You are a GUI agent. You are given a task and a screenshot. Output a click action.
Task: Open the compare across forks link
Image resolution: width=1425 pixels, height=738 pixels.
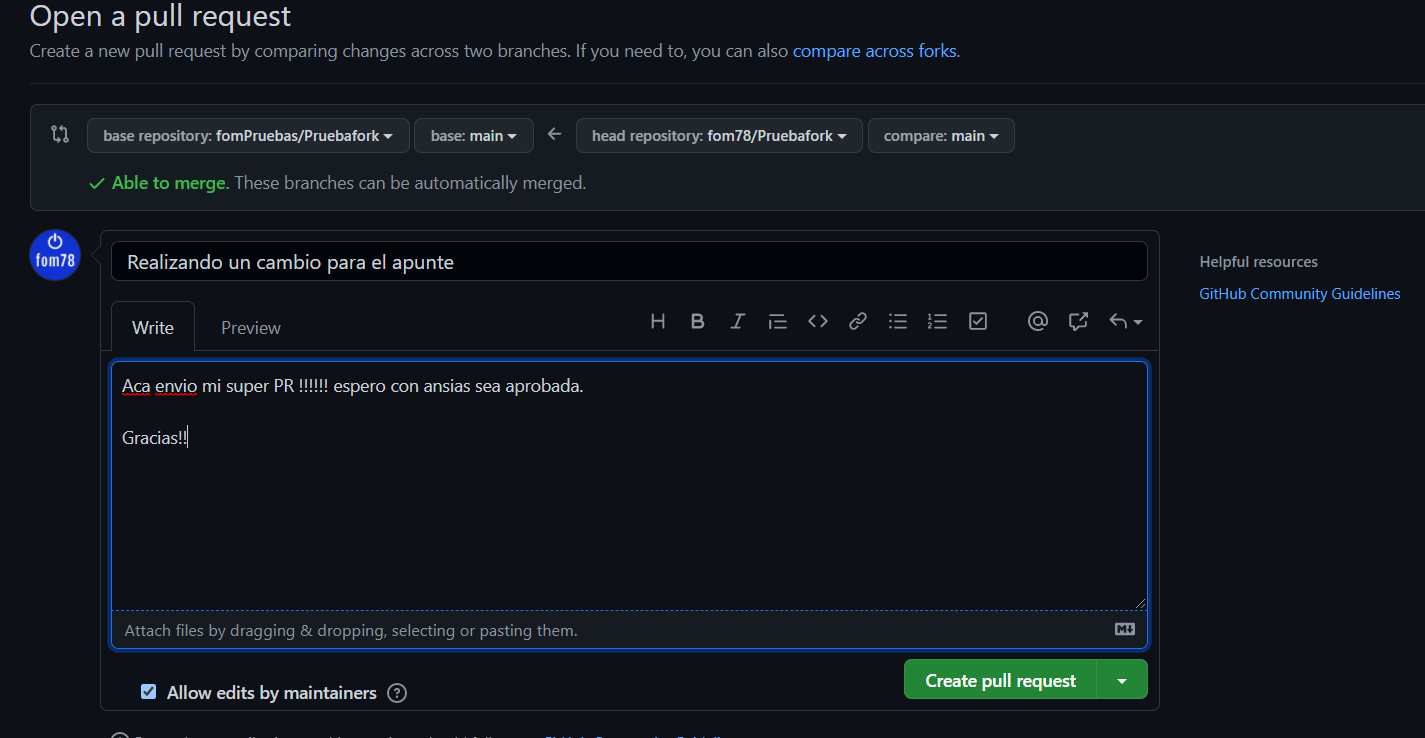point(873,50)
